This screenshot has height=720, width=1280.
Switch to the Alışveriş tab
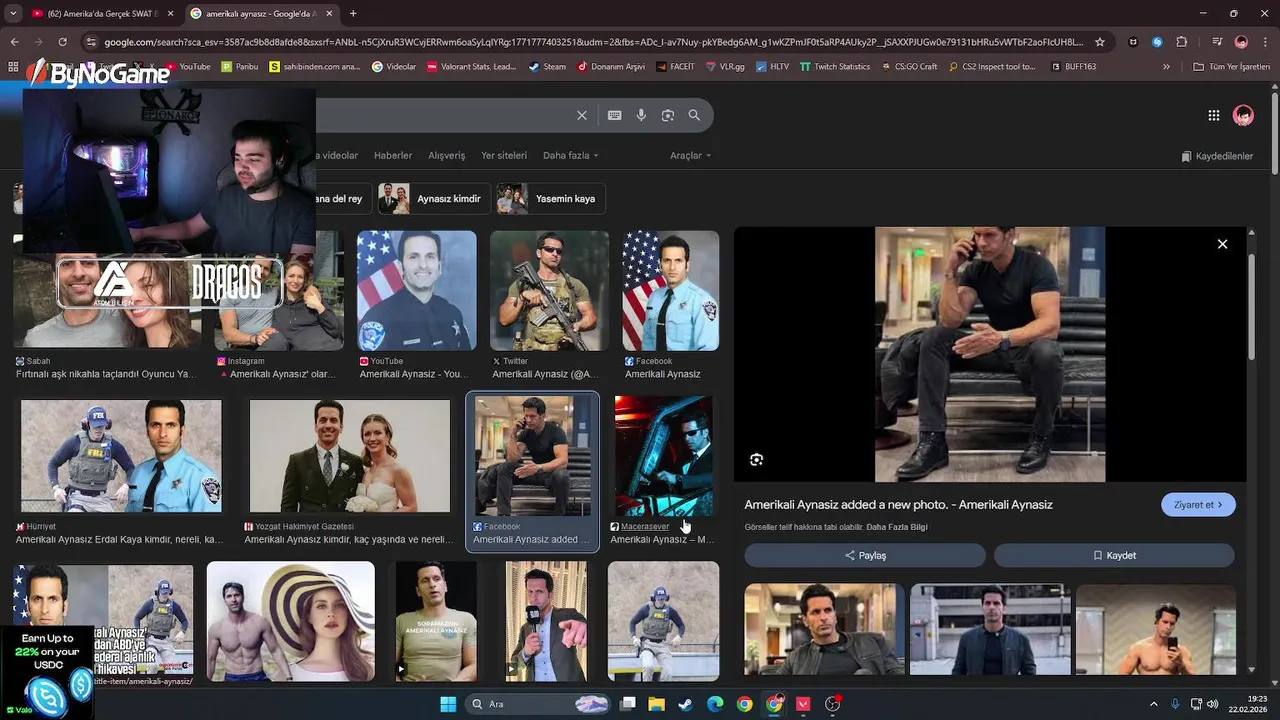(x=447, y=156)
